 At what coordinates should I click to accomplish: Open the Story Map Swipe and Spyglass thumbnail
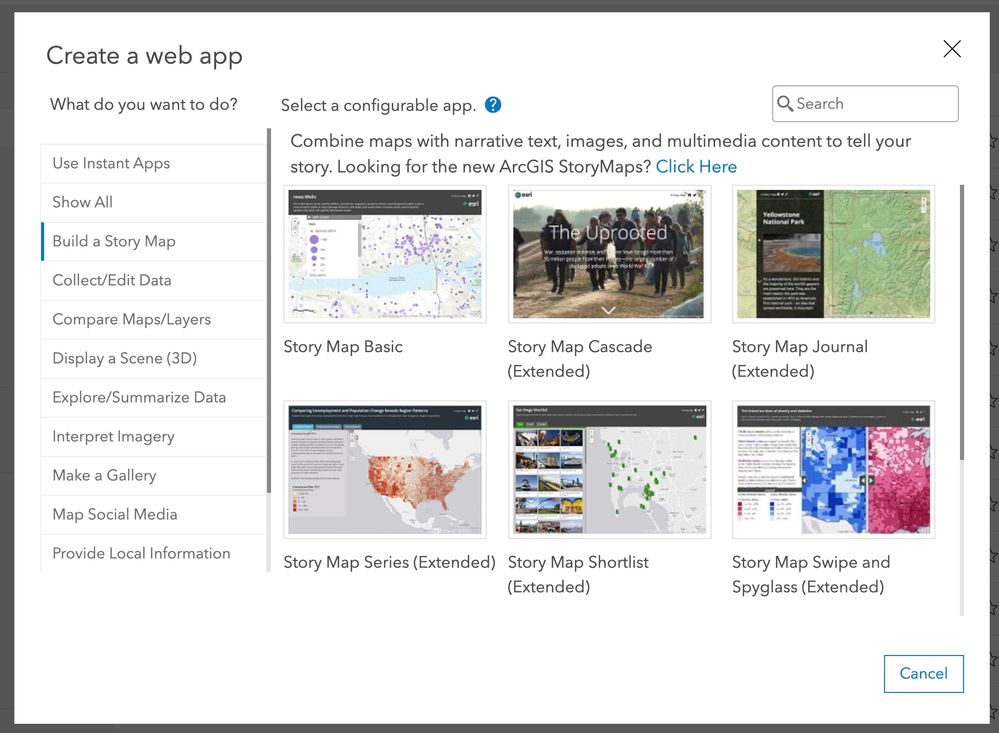click(x=833, y=469)
